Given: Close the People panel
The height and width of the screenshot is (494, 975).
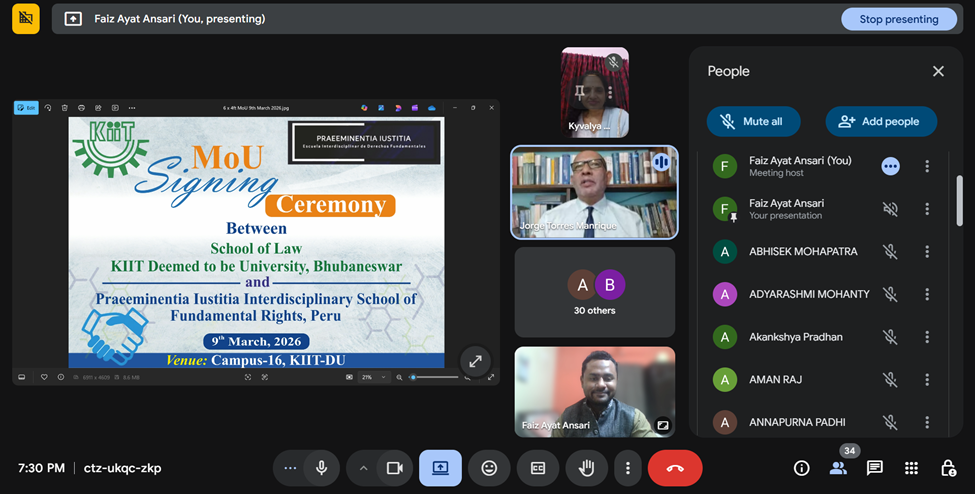Looking at the screenshot, I should coord(938,72).
